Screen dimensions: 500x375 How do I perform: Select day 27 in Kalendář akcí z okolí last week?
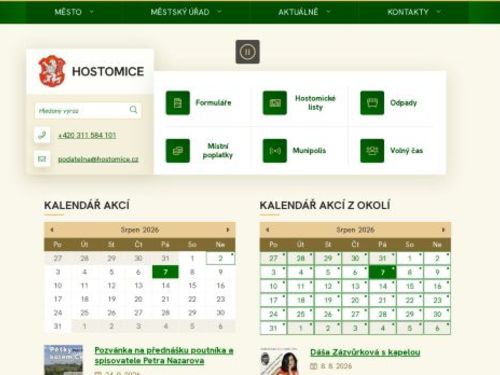click(355, 314)
